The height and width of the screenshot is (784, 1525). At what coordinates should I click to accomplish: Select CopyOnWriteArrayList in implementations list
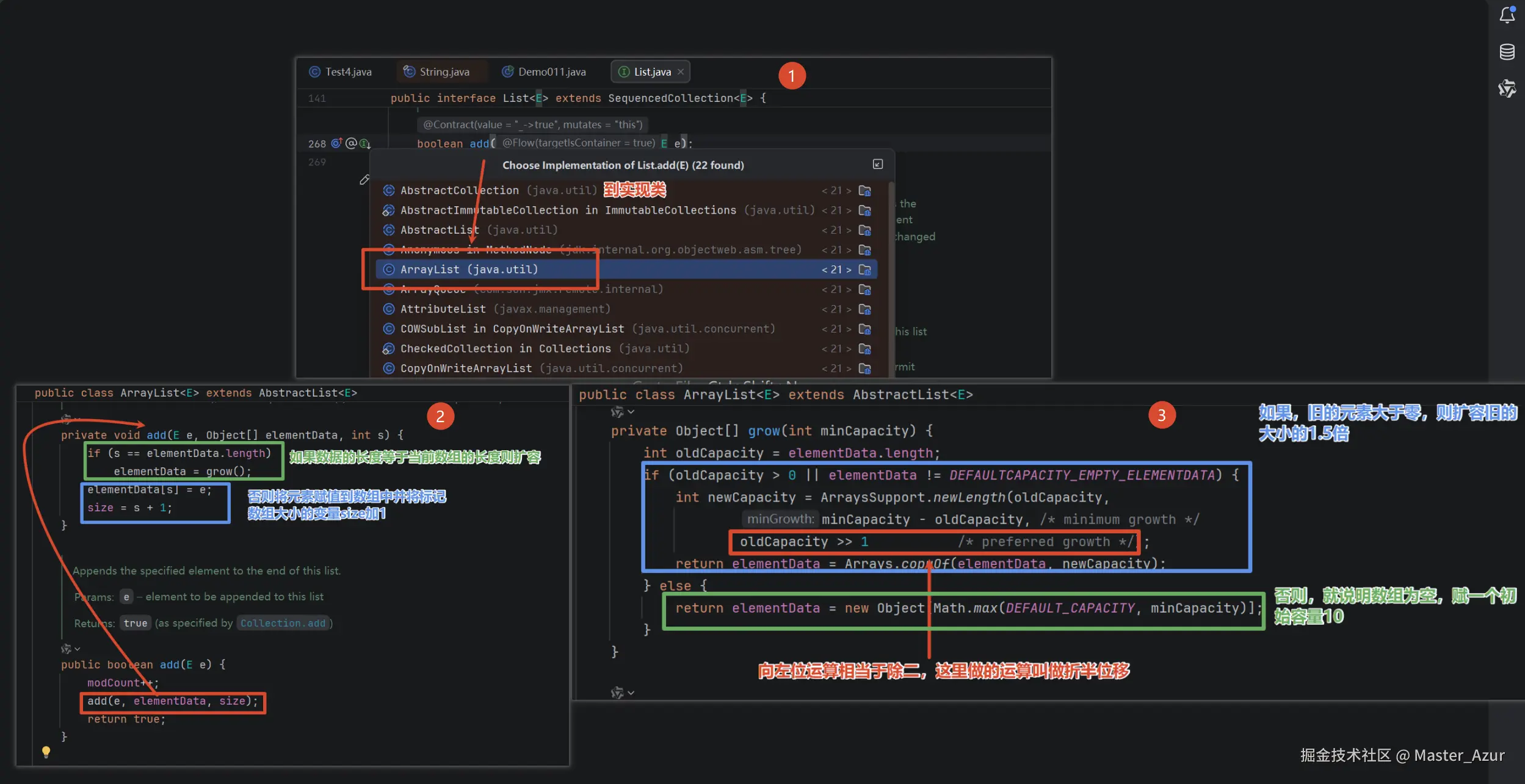(x=466, y=369)
